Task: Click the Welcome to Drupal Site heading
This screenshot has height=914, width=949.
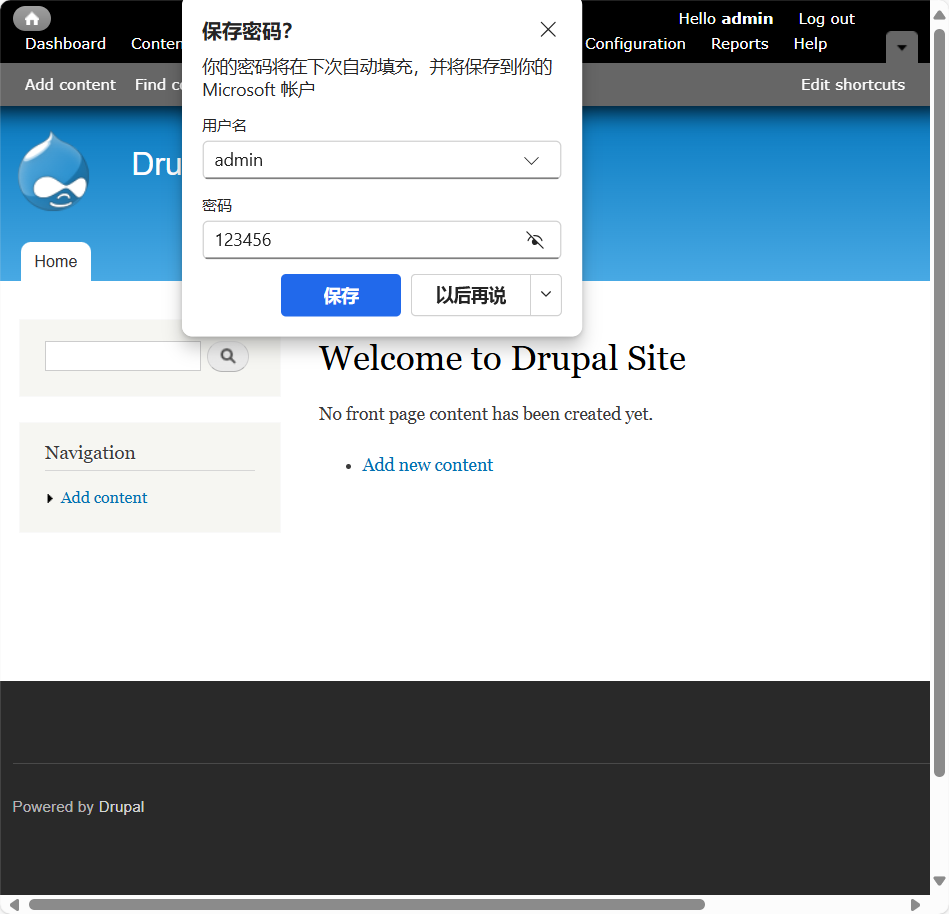Action: (x=502, y=358)
